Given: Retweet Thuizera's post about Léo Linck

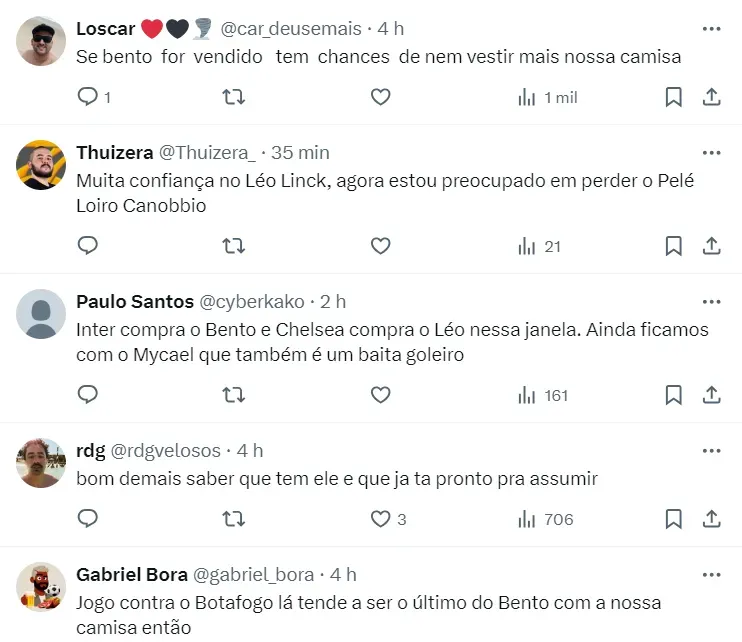Looking at the screenshot, I should [x=233, y=246].
